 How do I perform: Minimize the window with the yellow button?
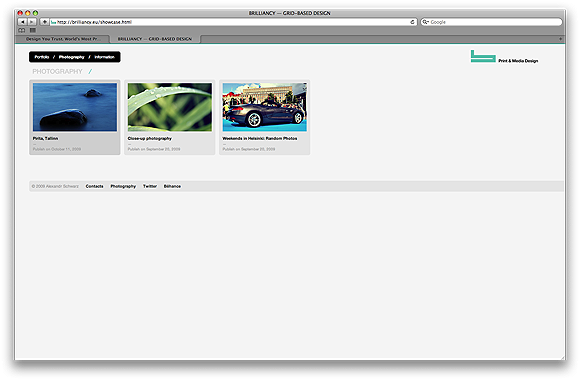pos(28,13)
